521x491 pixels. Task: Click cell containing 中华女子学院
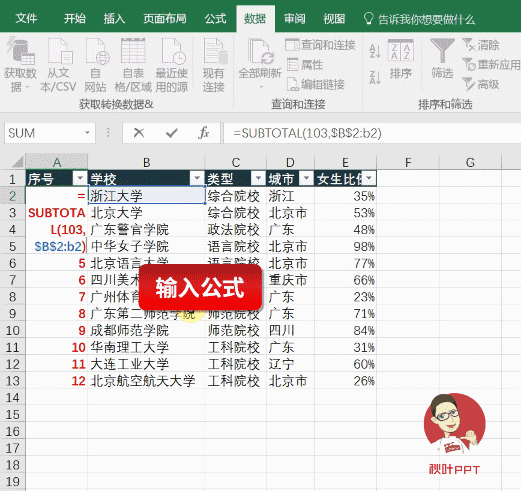coord(146,246)
